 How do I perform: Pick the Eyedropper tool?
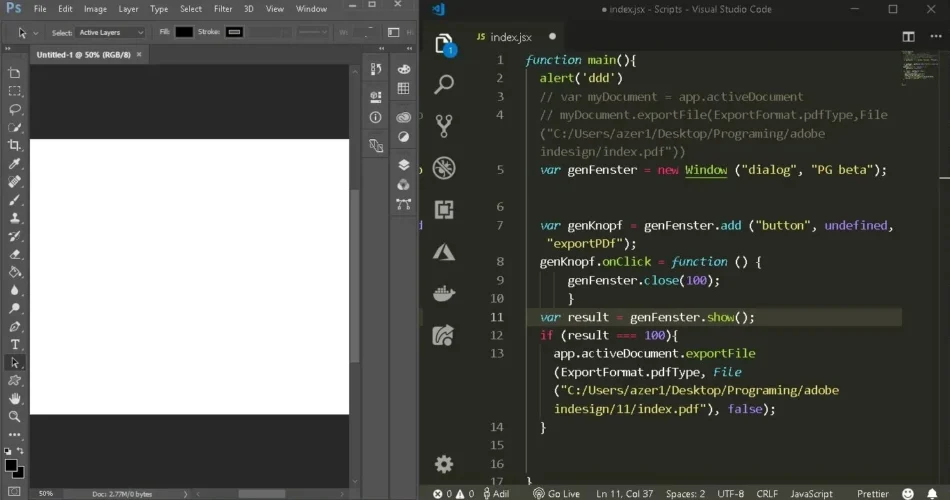15,164
